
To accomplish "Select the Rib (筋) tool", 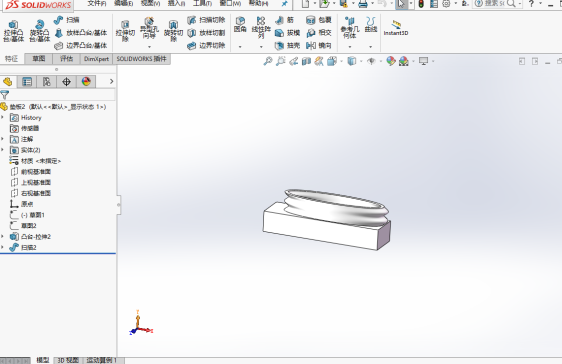I will 285,20.
